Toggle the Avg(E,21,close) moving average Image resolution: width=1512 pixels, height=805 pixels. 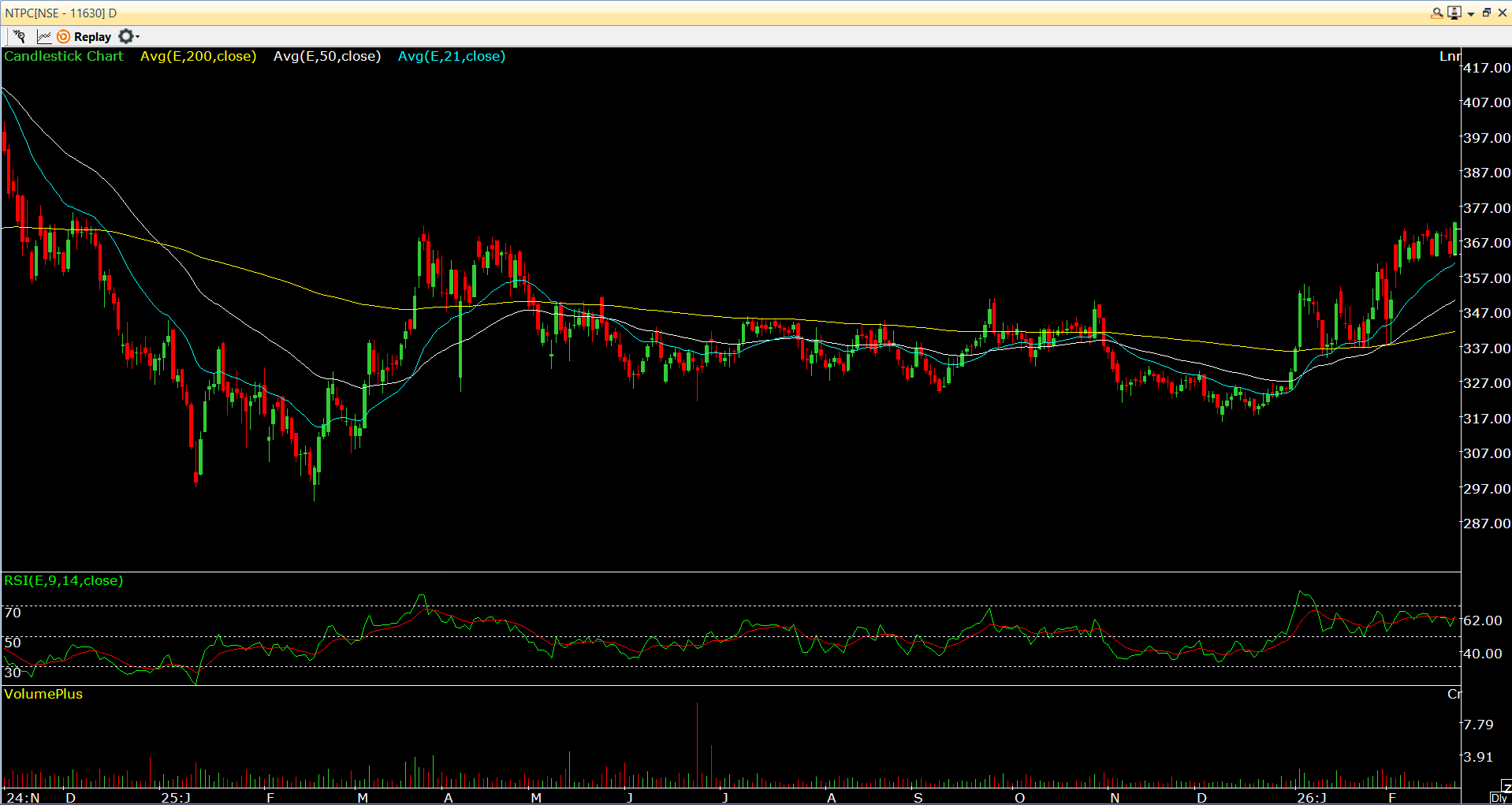point(451,56)
